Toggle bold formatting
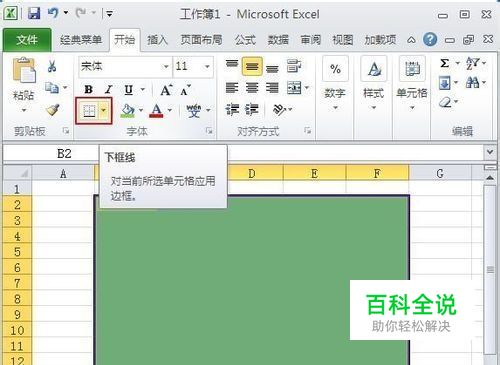The image size is (500, 365). pos(89,89)
